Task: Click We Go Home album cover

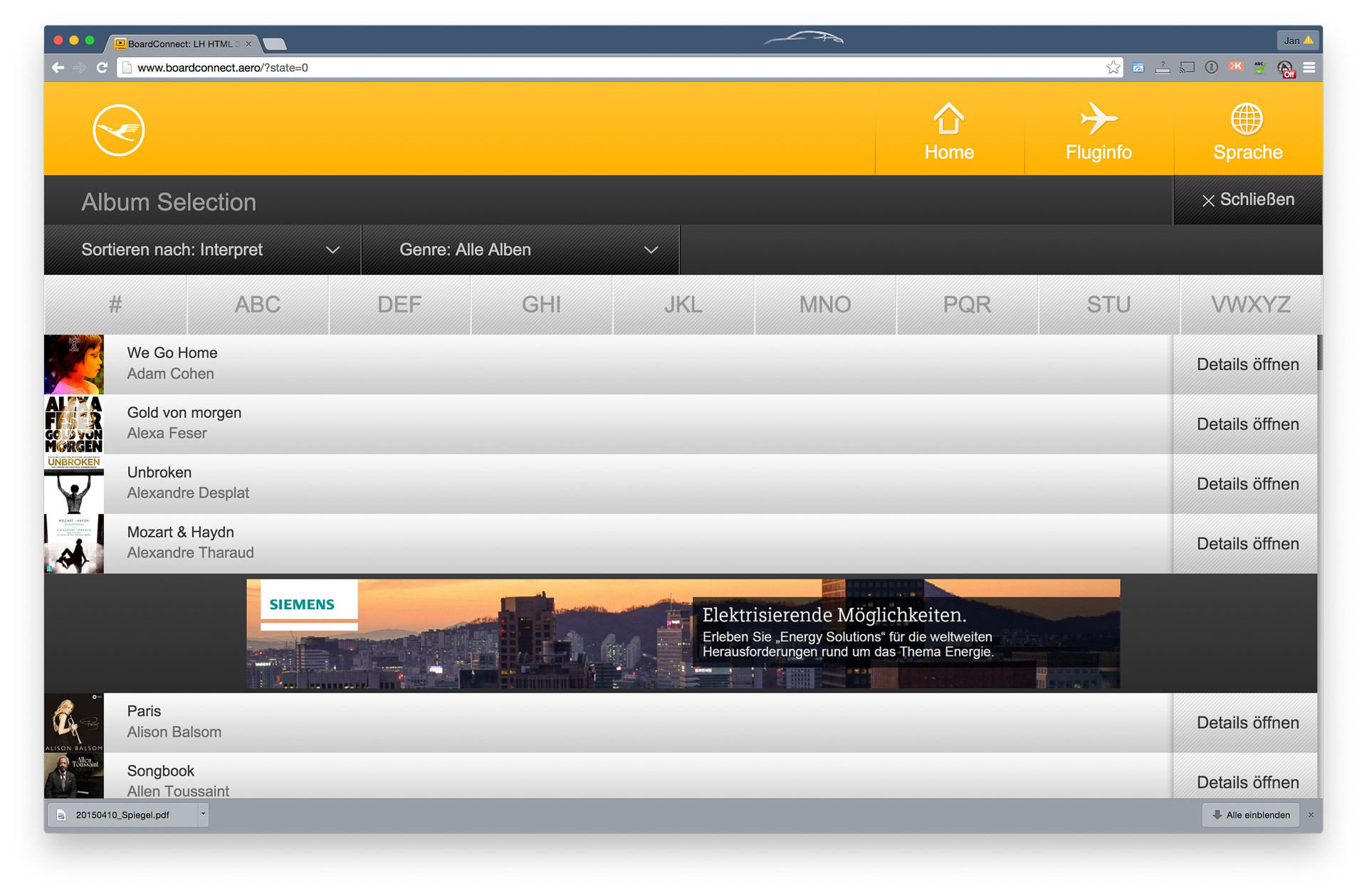Action: (74, 364)
